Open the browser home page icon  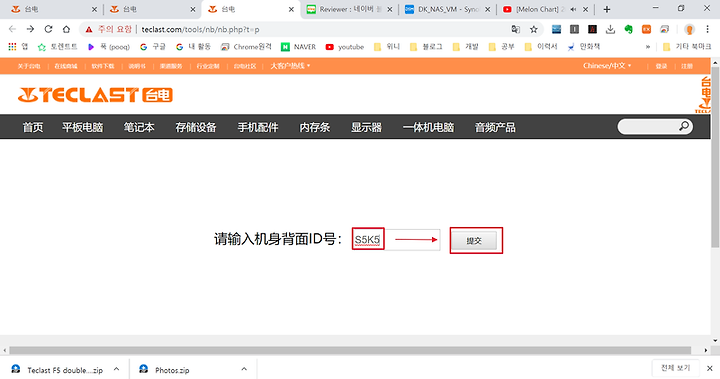point(66,29)
